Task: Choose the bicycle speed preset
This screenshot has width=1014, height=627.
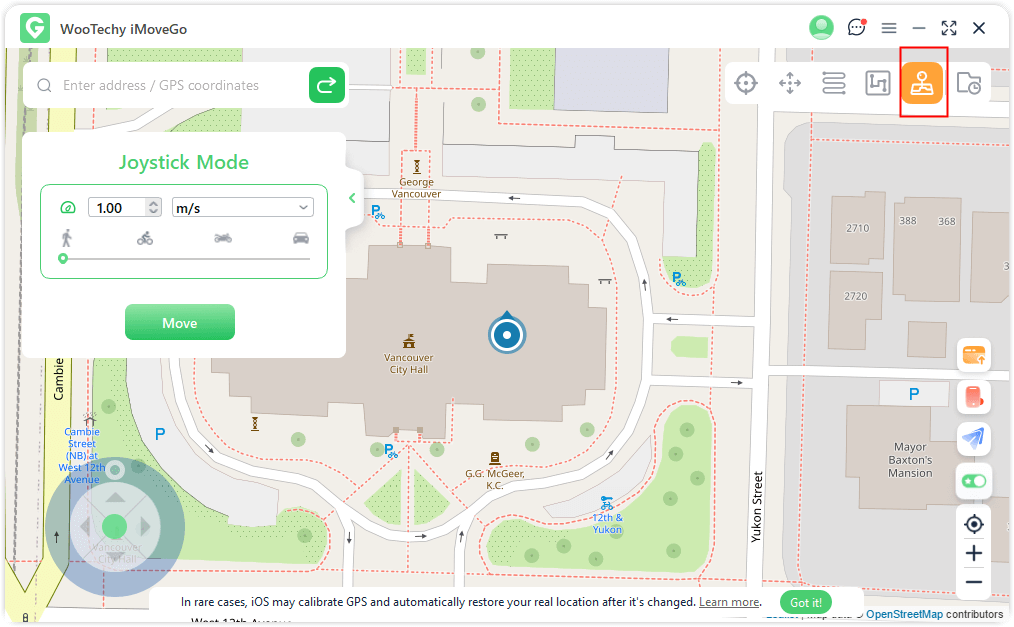Action: tap(145, 238)
